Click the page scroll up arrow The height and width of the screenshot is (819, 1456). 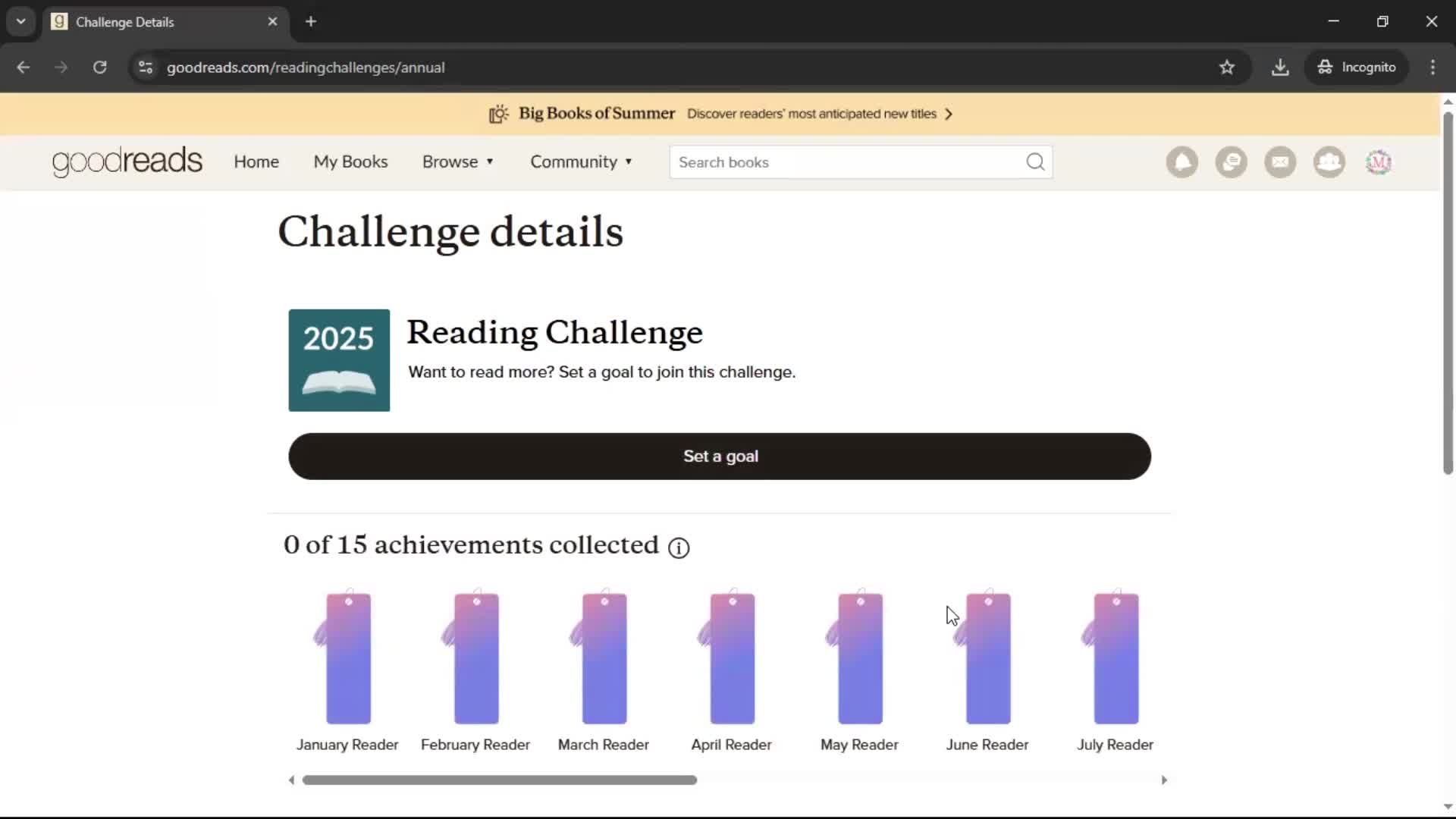point(1448,102)
